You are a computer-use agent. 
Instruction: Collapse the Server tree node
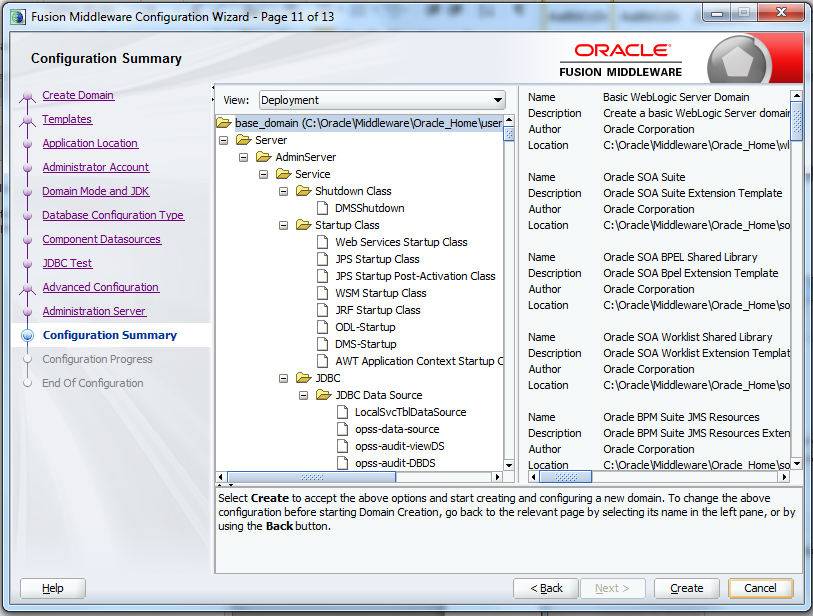(x=222, y=139)
